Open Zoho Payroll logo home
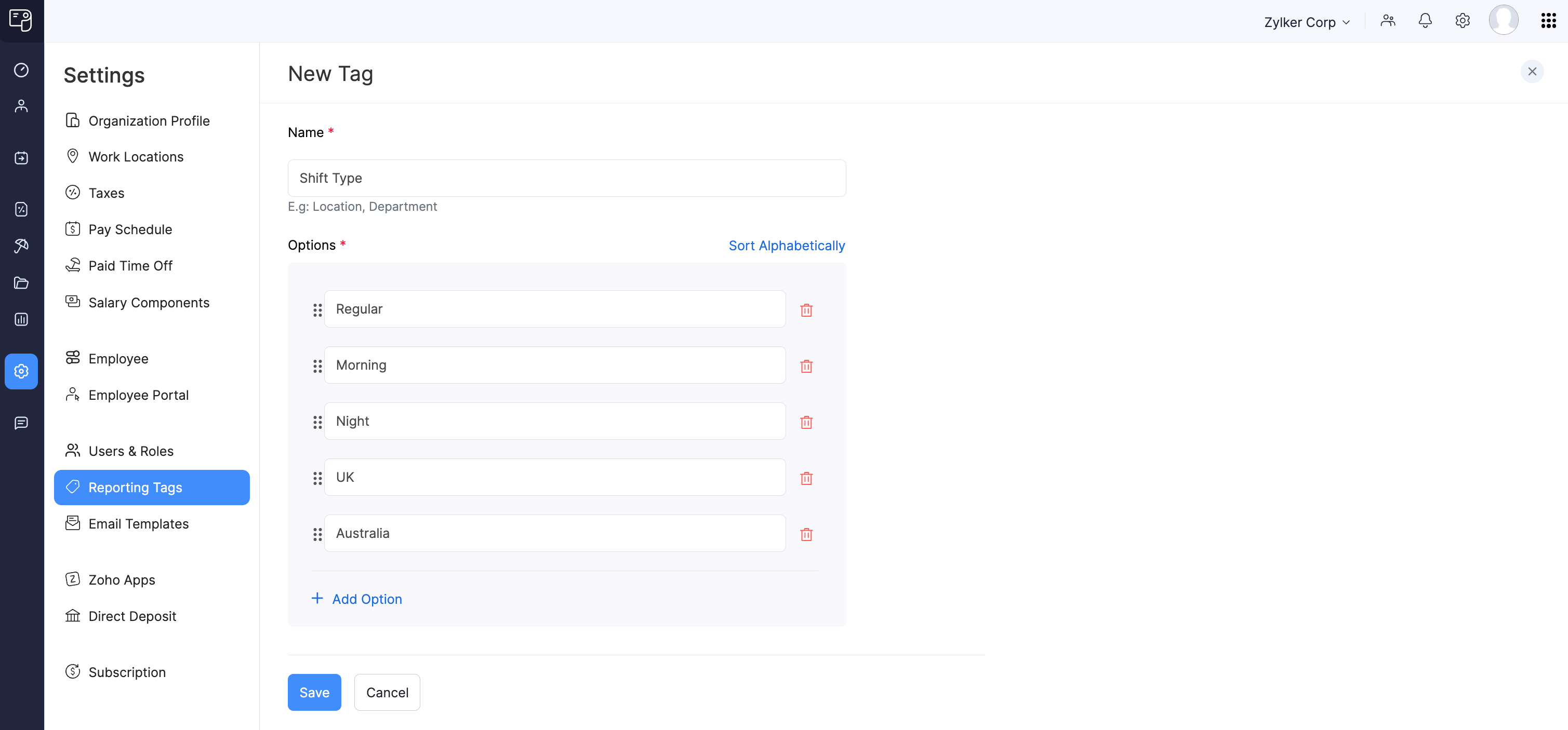This screenshot has height=730, width=1568. pos(21,20)
